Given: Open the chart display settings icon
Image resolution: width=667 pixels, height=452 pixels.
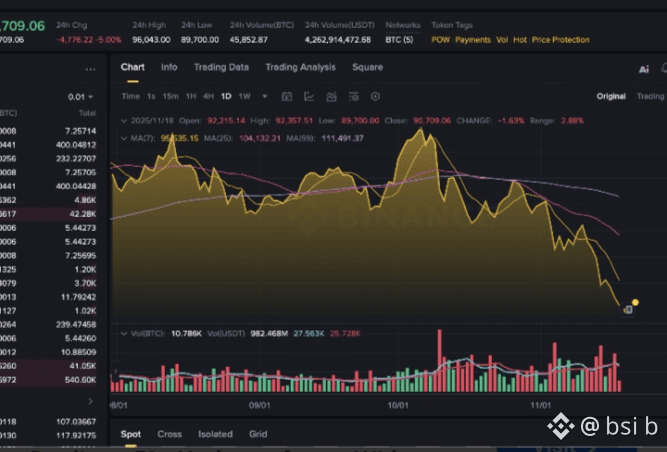Looking at the screenshot, I should (353, 97).
